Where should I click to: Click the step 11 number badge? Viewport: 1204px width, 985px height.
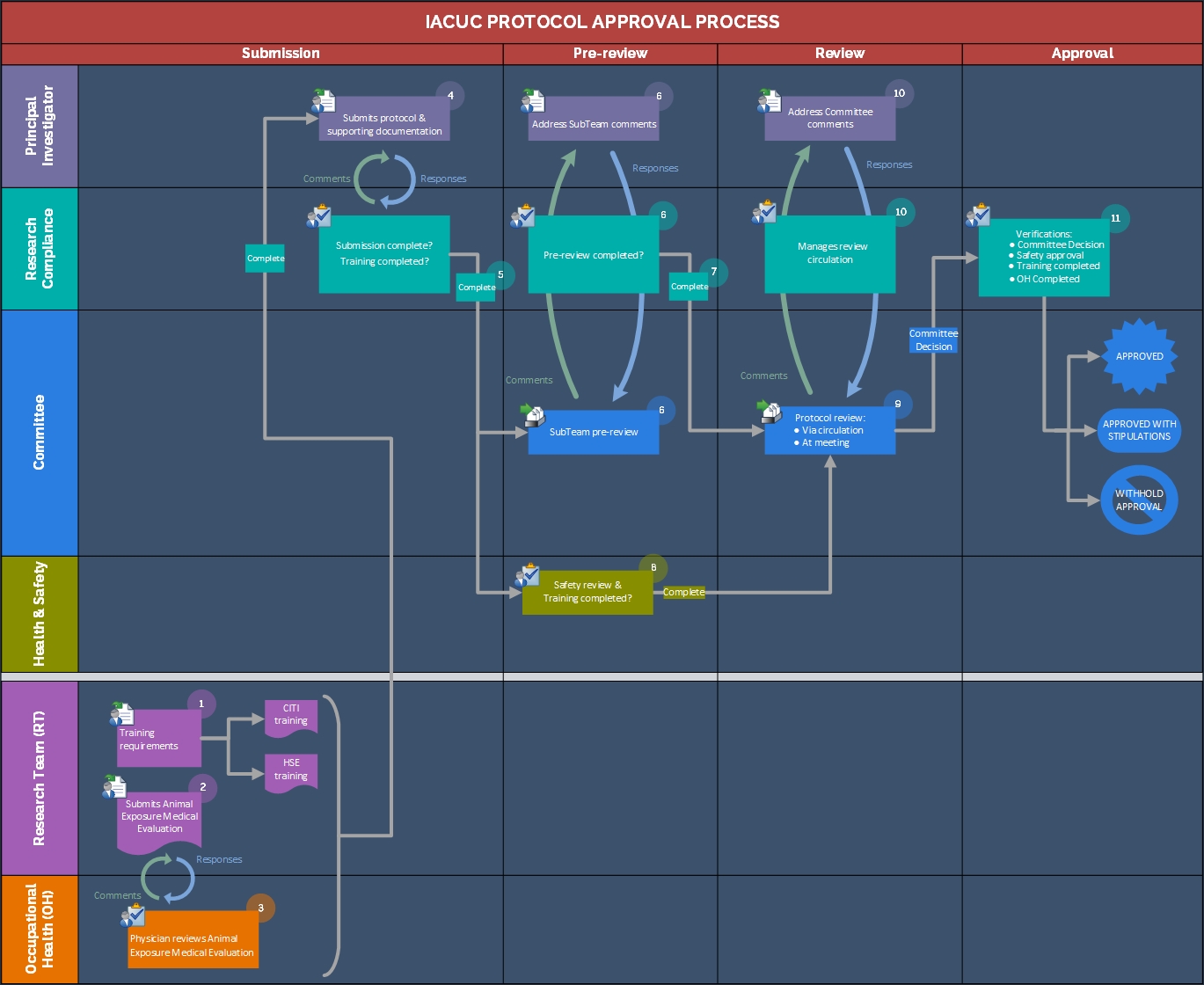pos(1115,218)
